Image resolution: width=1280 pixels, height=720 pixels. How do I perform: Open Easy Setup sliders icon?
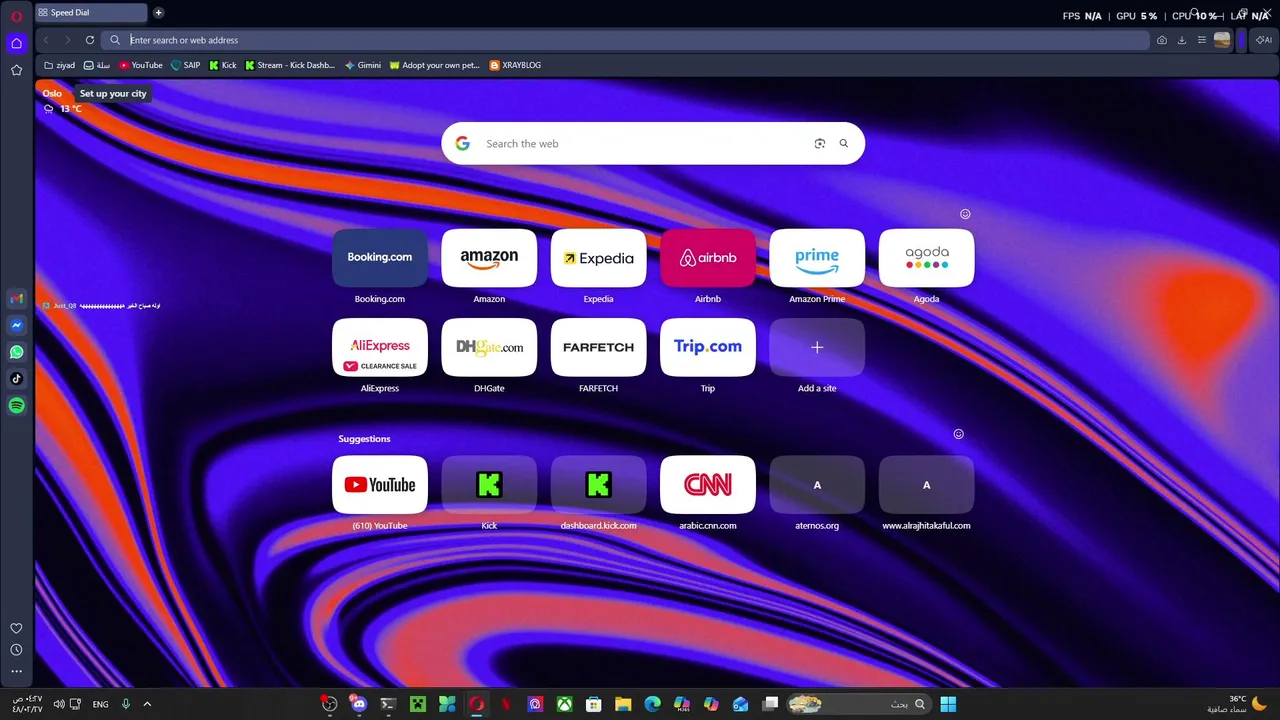click(1201, 40)
